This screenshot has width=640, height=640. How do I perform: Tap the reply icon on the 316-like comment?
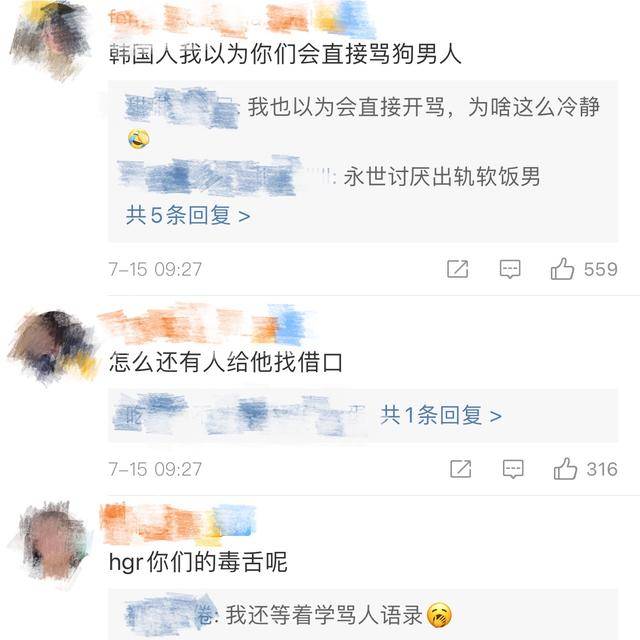point(513,469)
